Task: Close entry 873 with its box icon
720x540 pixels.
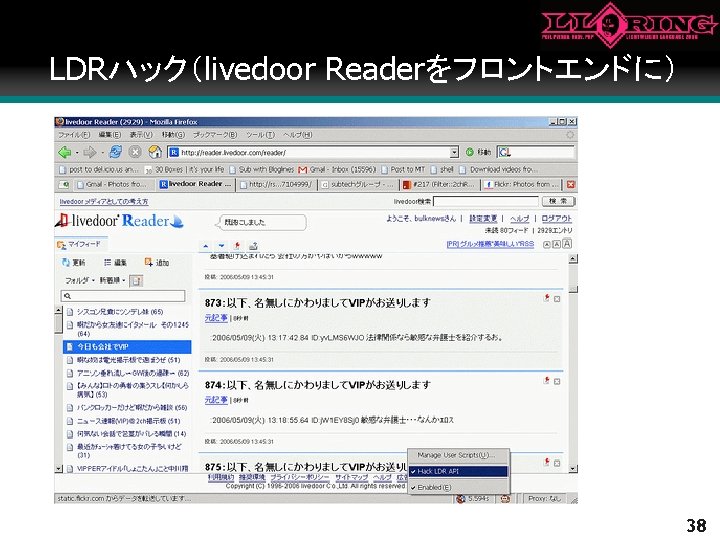Action: 557,299
